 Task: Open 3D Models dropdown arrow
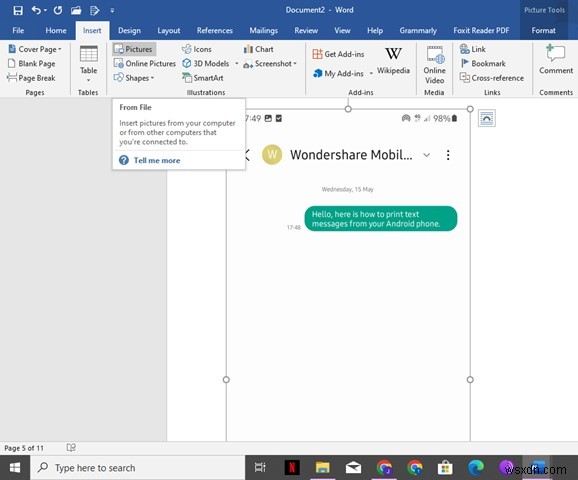[x=237, y=64]
